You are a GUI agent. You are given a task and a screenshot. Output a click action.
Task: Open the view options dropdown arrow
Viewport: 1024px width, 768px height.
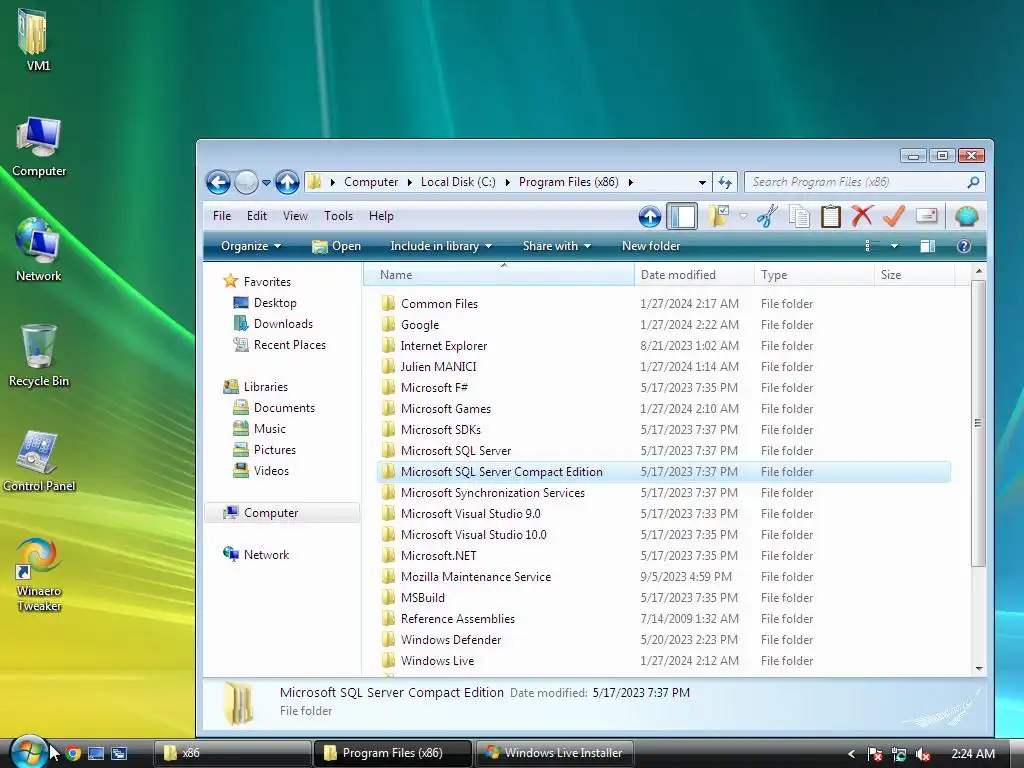click(895, 246)
